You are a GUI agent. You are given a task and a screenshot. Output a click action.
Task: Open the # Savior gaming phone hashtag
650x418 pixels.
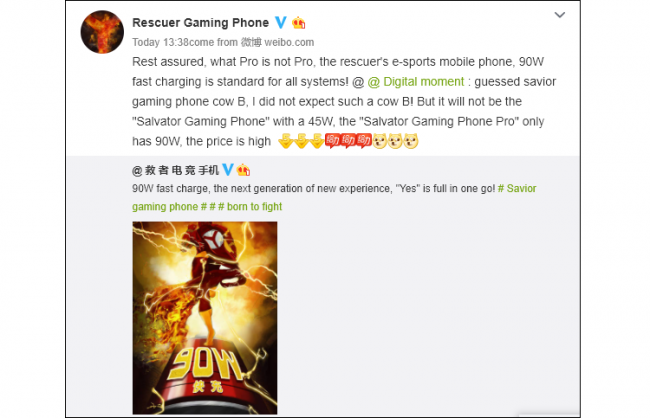(334, 197)
